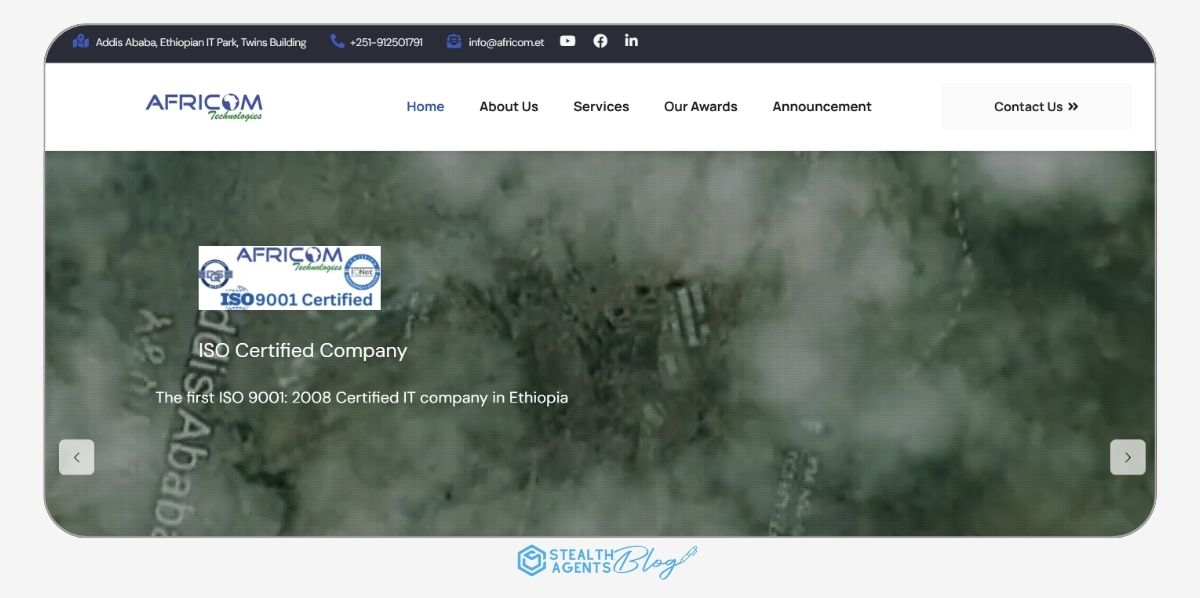Click the Africom Technologies header logo

point(204,106)
